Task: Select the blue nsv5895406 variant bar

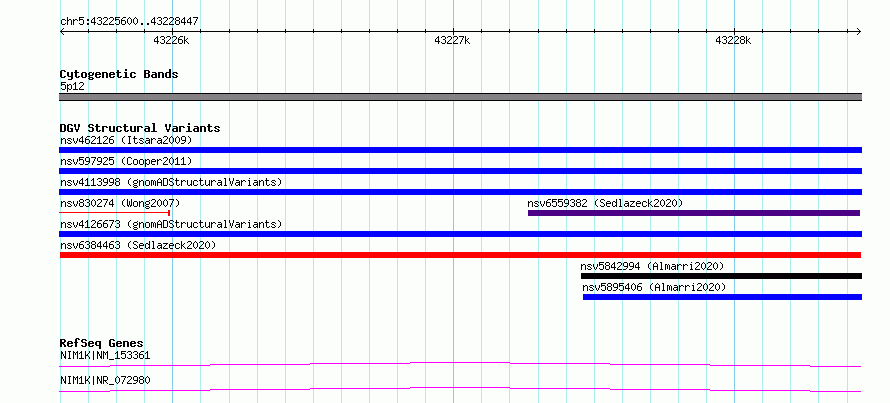Action: 723,297
